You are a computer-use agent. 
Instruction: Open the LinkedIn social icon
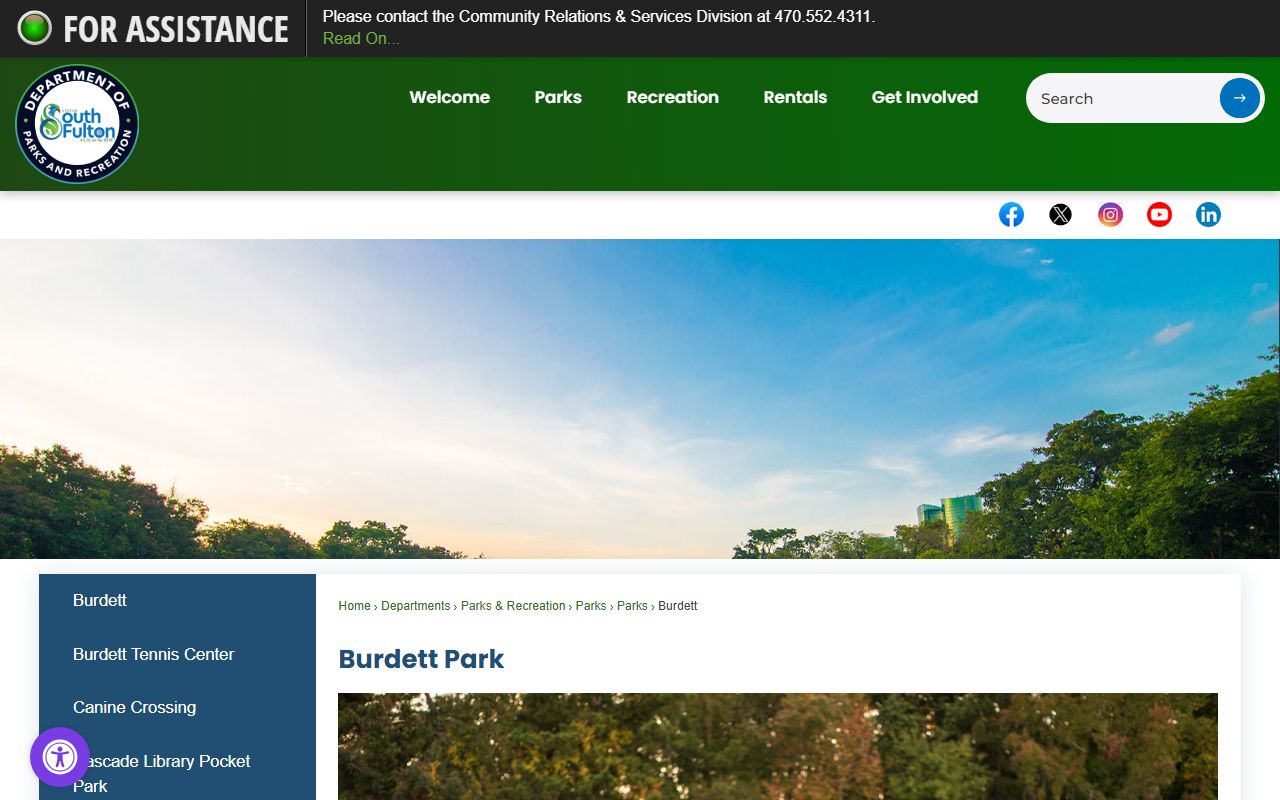point(1208,214)
